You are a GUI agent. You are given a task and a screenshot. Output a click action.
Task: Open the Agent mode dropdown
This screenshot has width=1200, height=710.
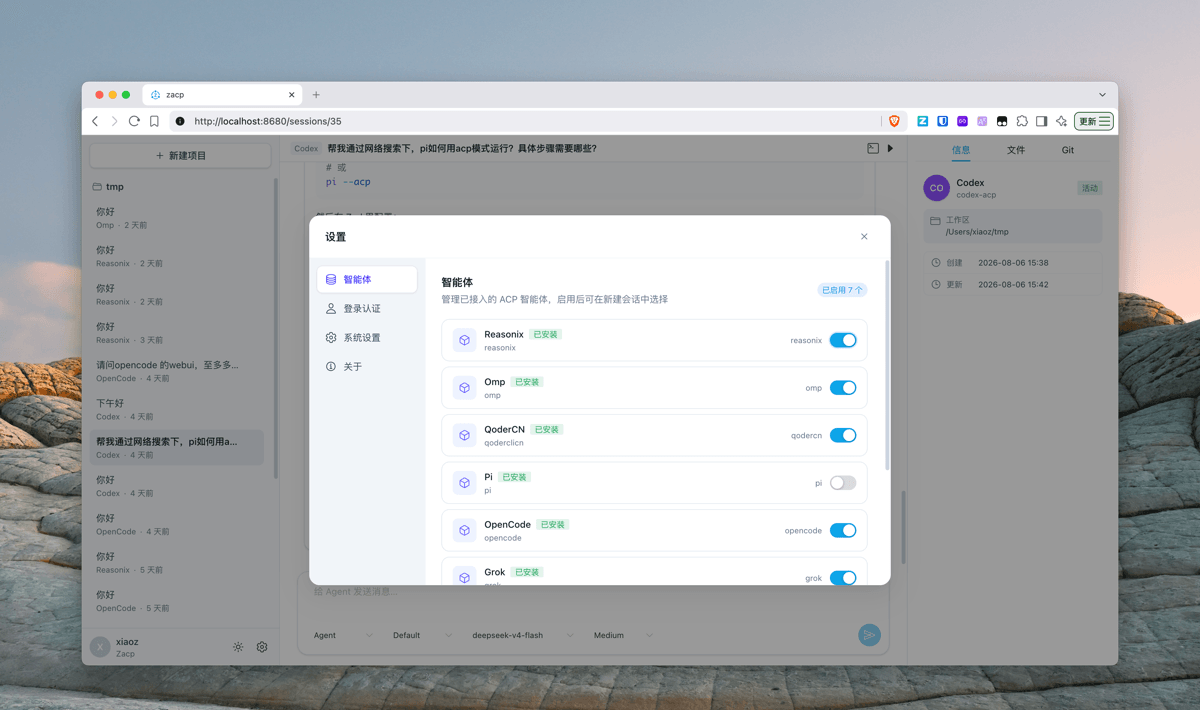point(343,635)
